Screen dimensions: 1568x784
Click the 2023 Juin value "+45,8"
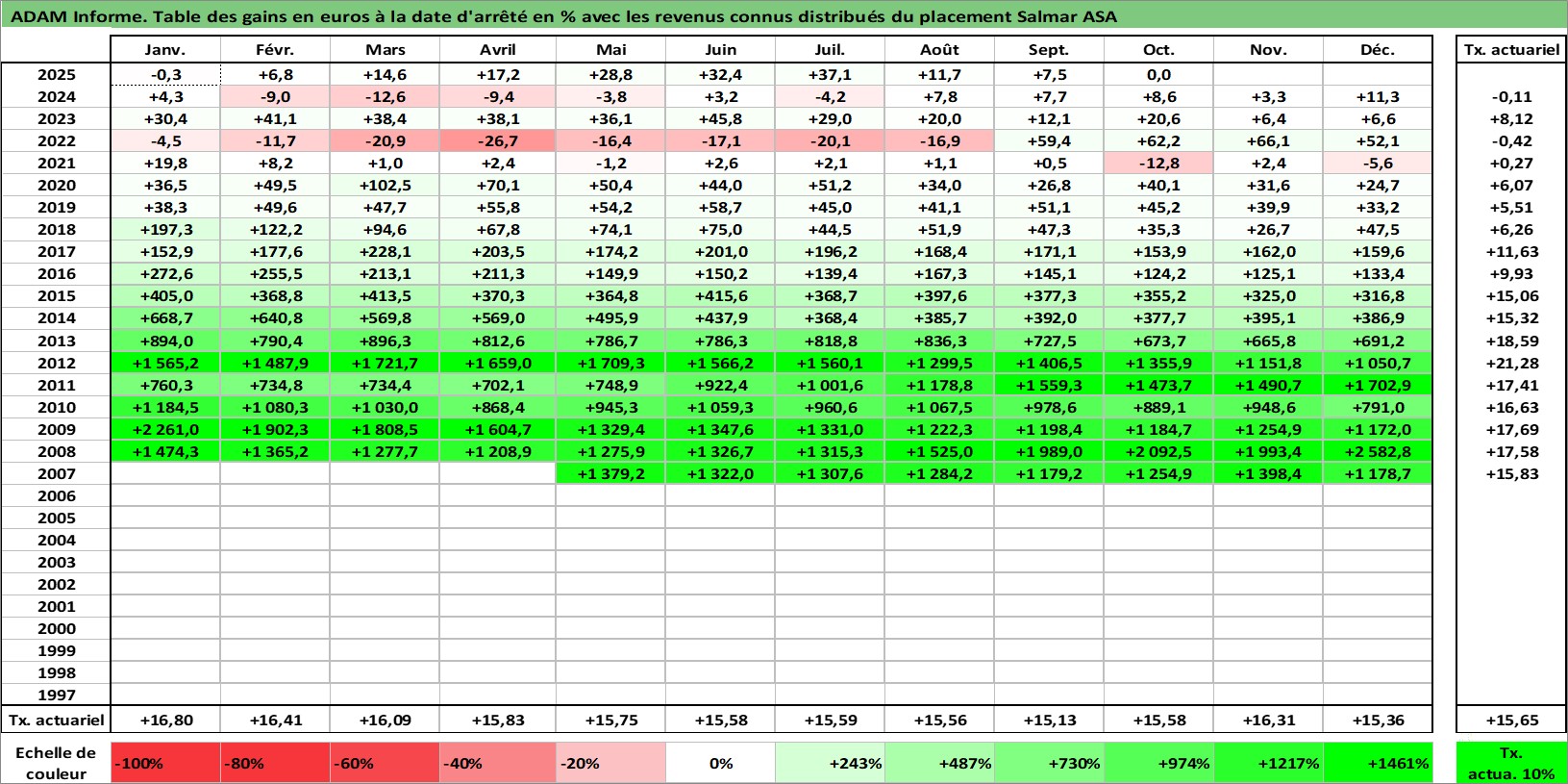(720, 119)
